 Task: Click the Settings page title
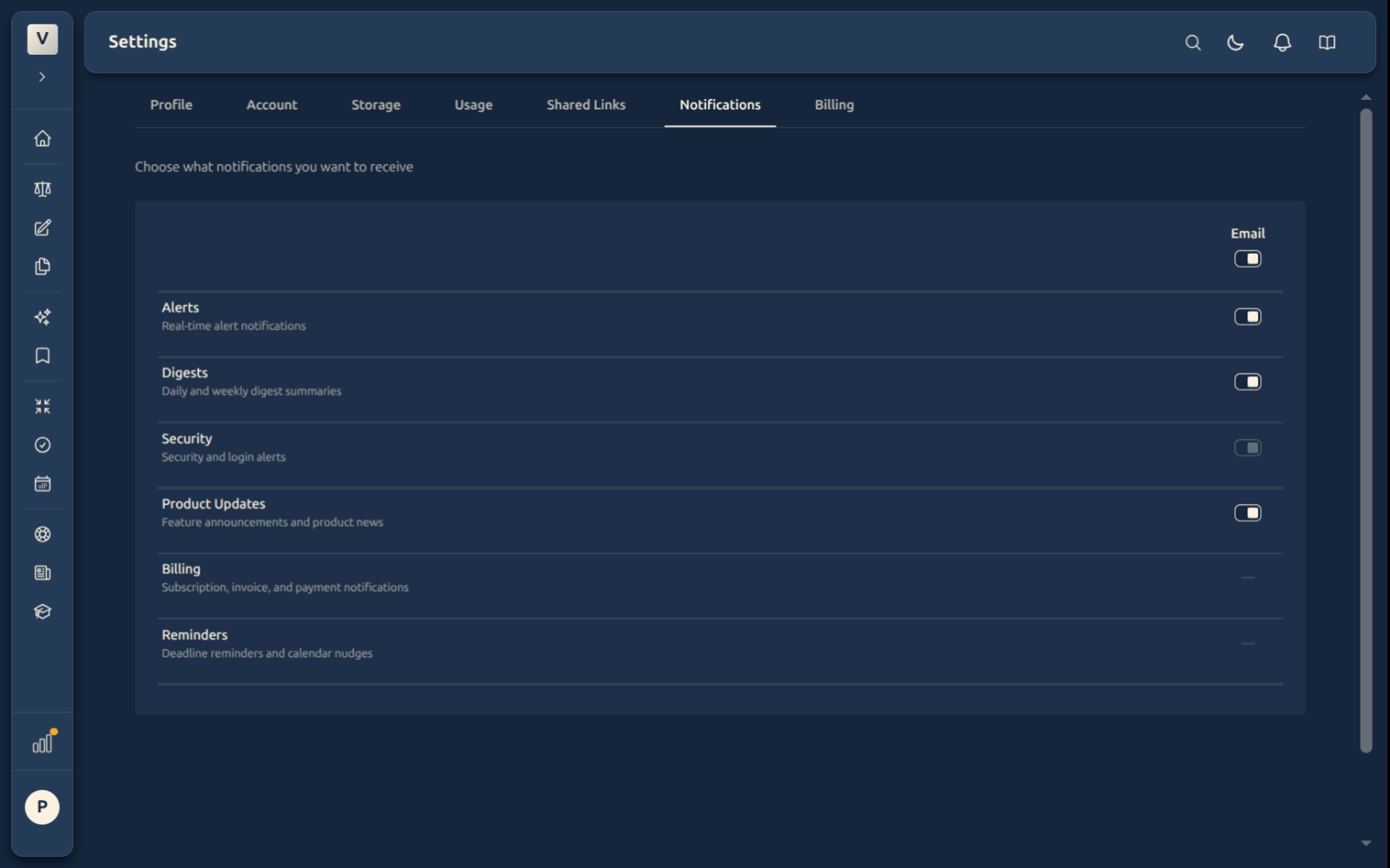(x=142, y=42)
